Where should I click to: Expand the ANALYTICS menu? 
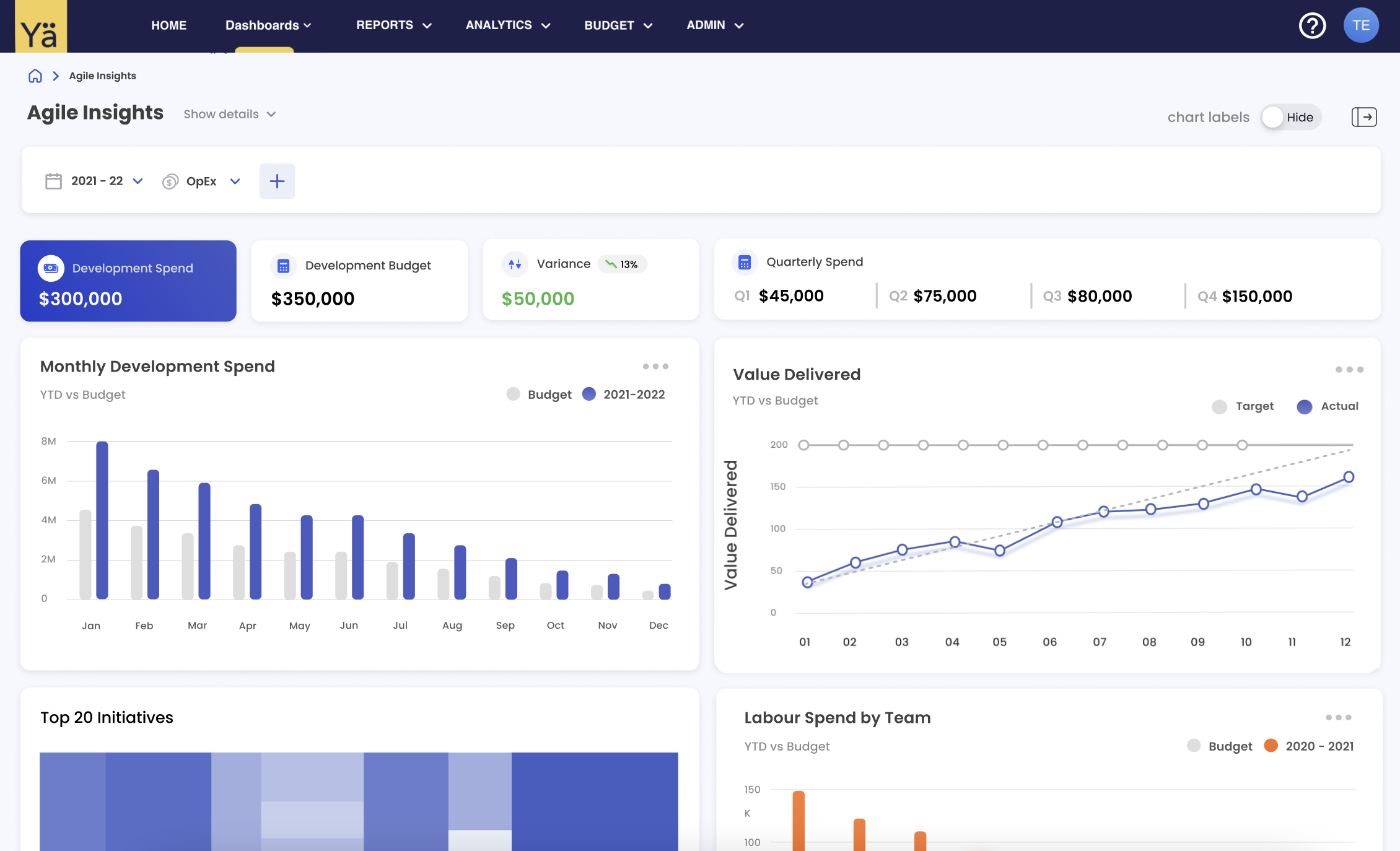point(508,25)
